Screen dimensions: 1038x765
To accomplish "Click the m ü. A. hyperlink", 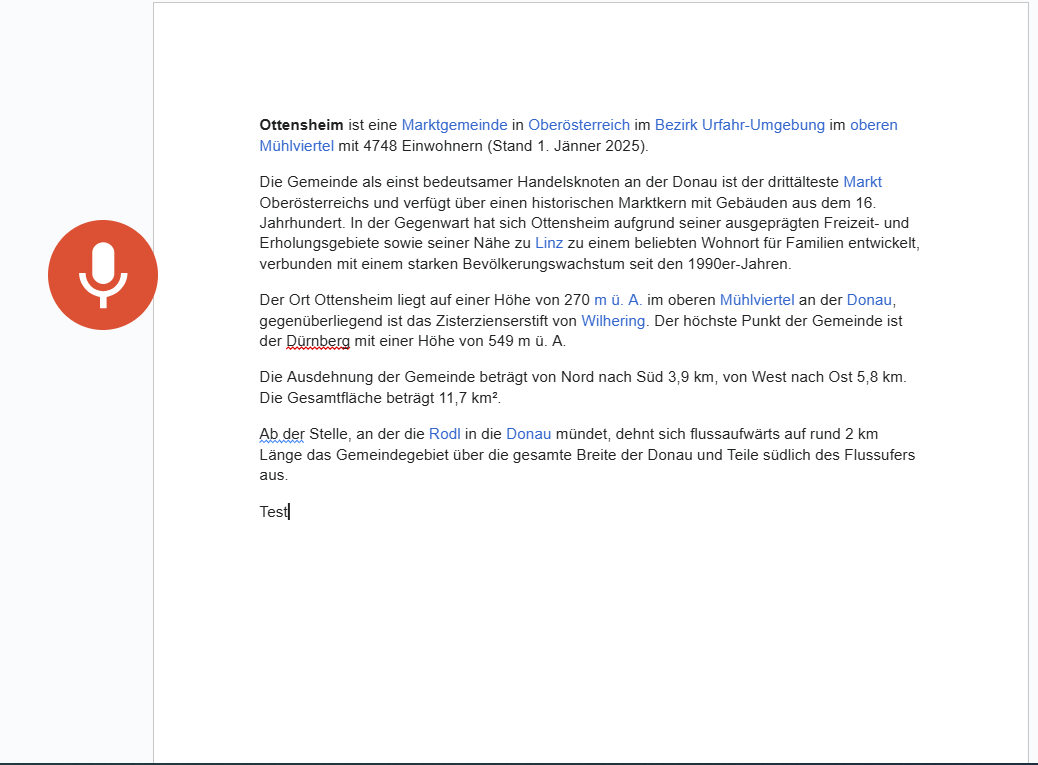I will coord(617,299).
